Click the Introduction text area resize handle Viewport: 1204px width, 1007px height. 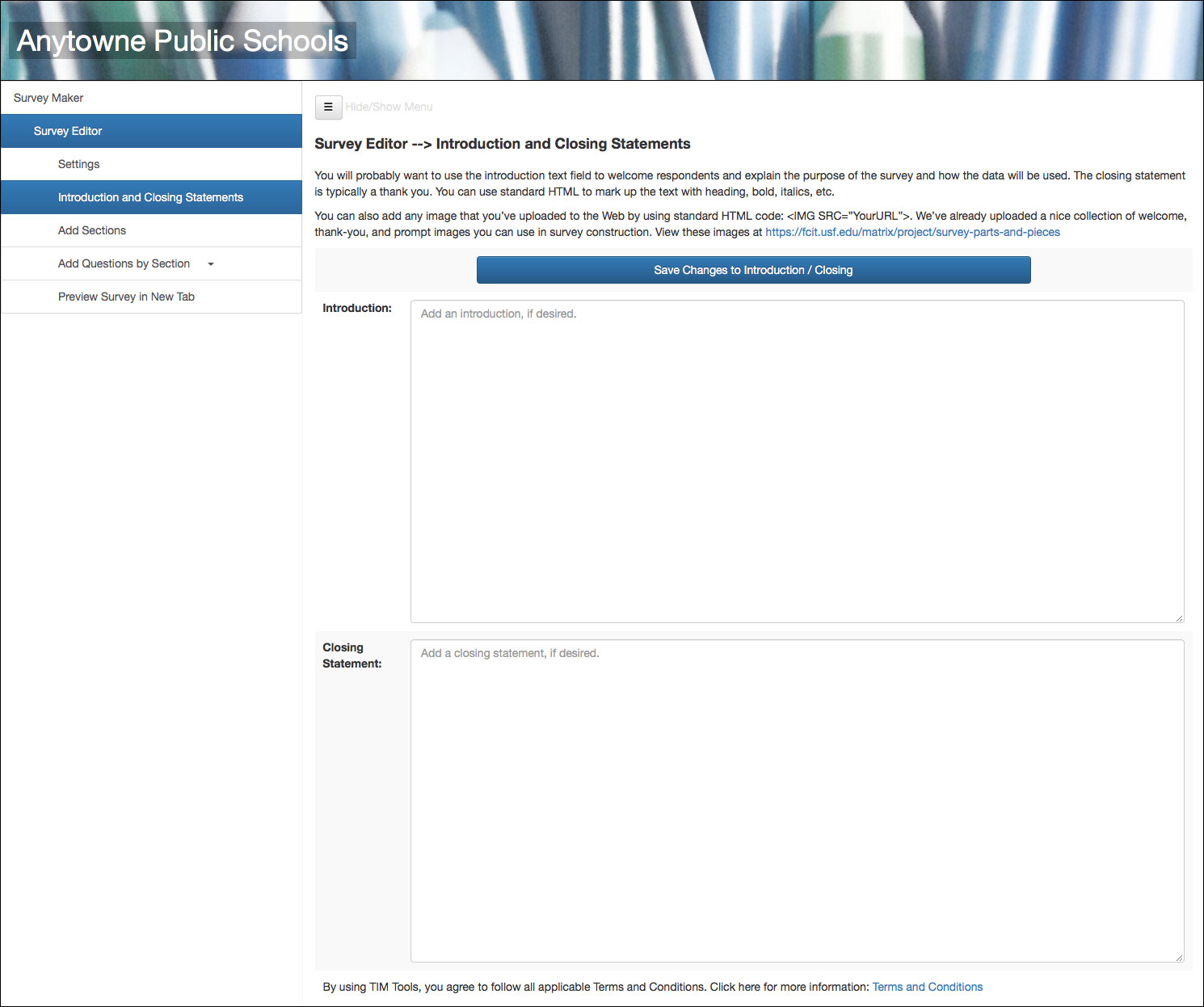(1179, 618)
